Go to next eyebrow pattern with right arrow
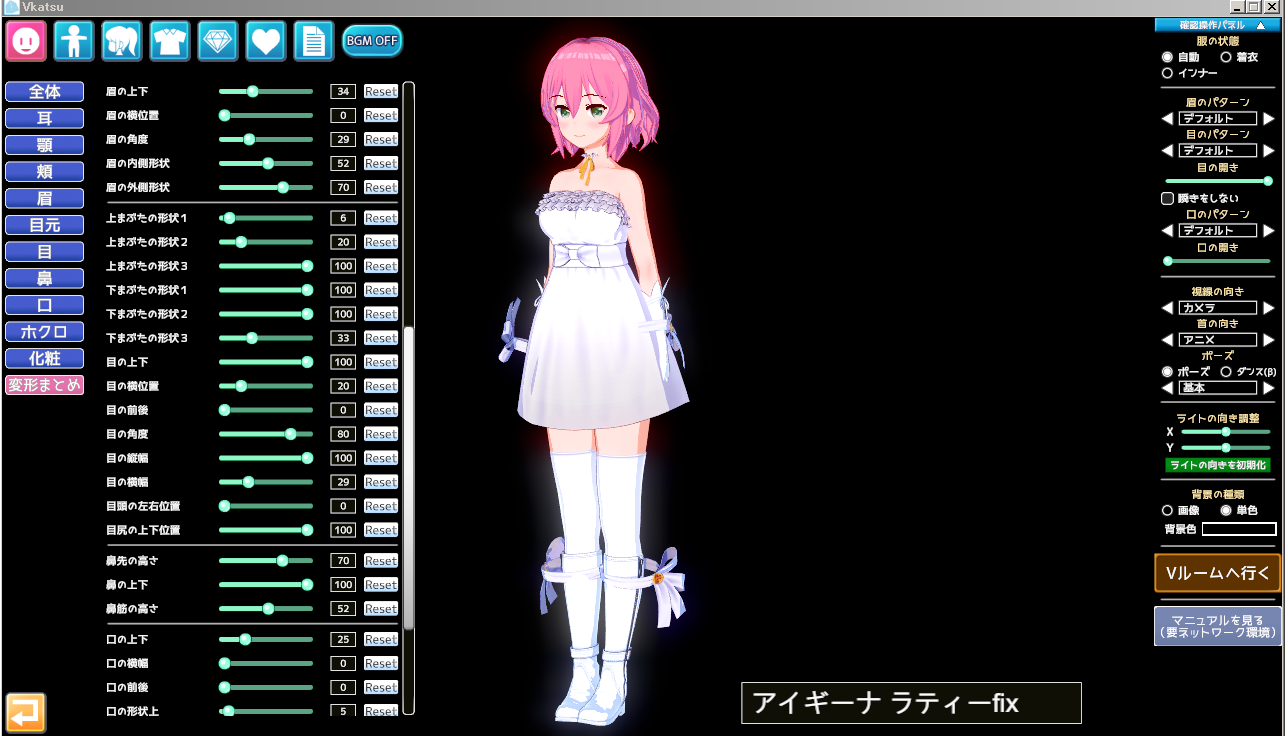Image resolution: width=1285 pixels, height=736 pixels. [1269, 119]
